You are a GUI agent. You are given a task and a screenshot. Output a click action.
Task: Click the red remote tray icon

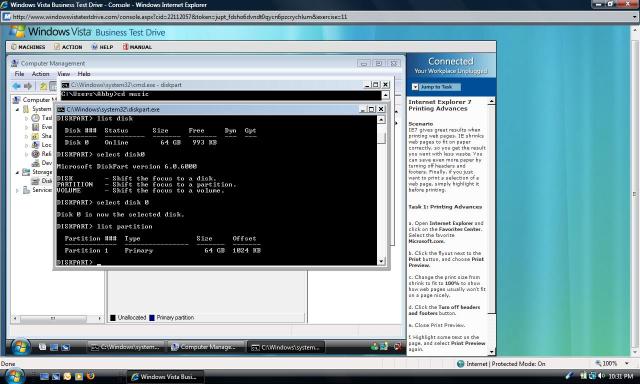click(397, 347)
